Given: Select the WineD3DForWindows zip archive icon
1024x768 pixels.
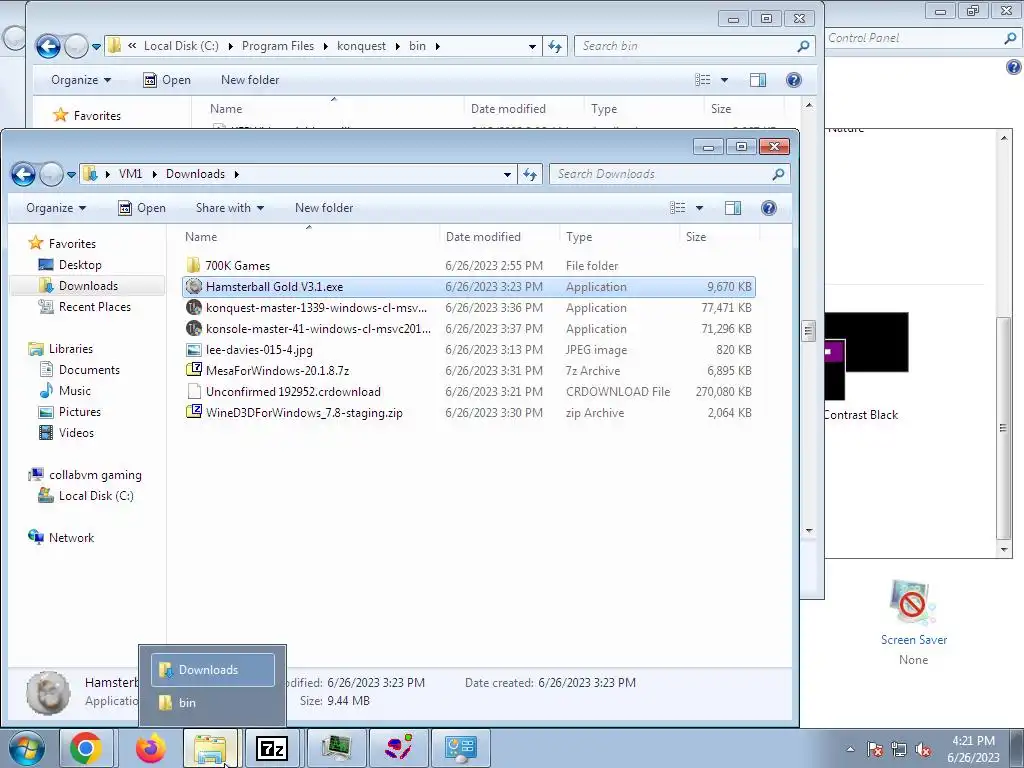Looking at the screenshot, I should 194,412.
